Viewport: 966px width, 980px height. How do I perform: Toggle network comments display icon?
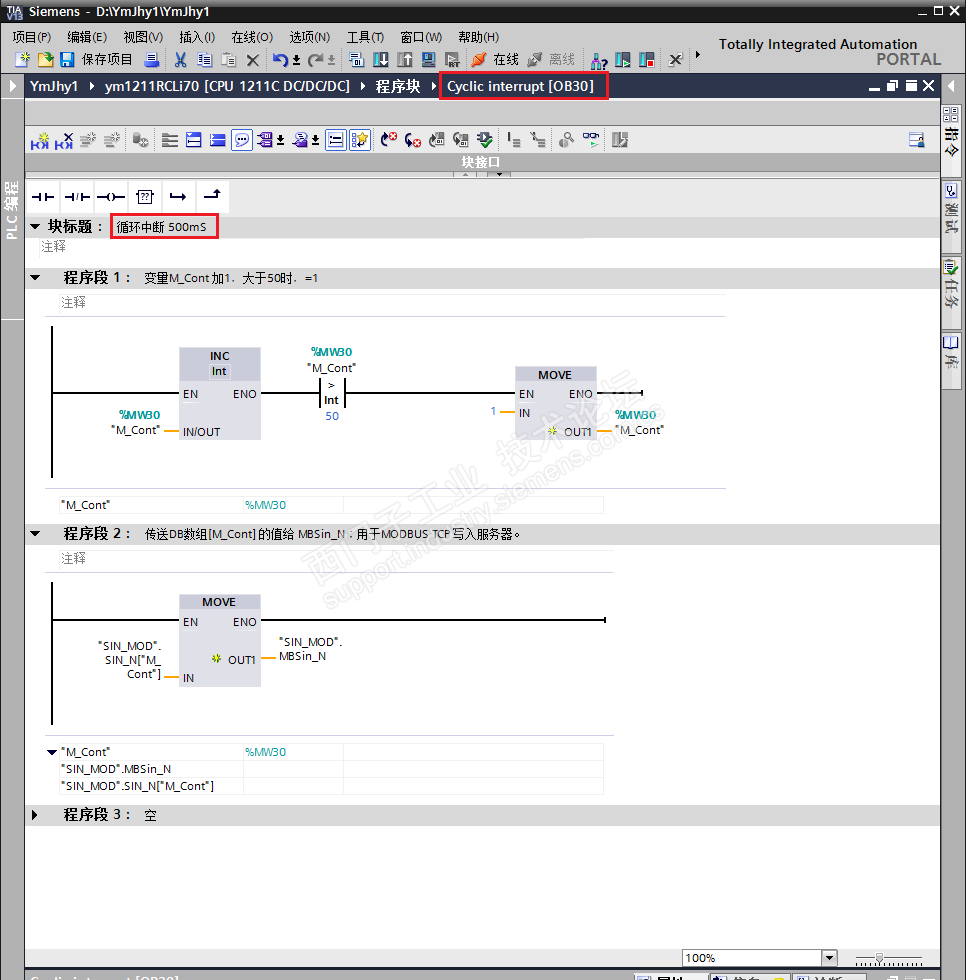(x=336, y=140)
